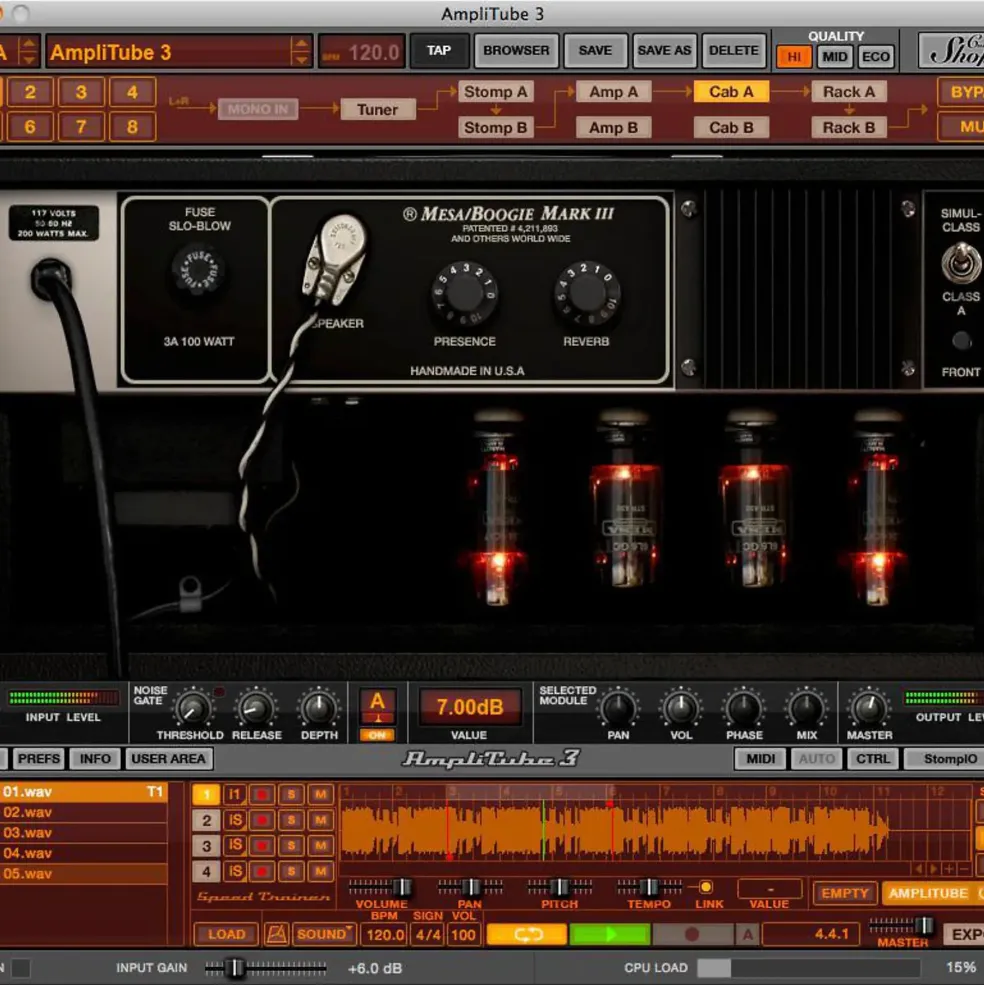Arm recording on track 2

pos(262,820)
